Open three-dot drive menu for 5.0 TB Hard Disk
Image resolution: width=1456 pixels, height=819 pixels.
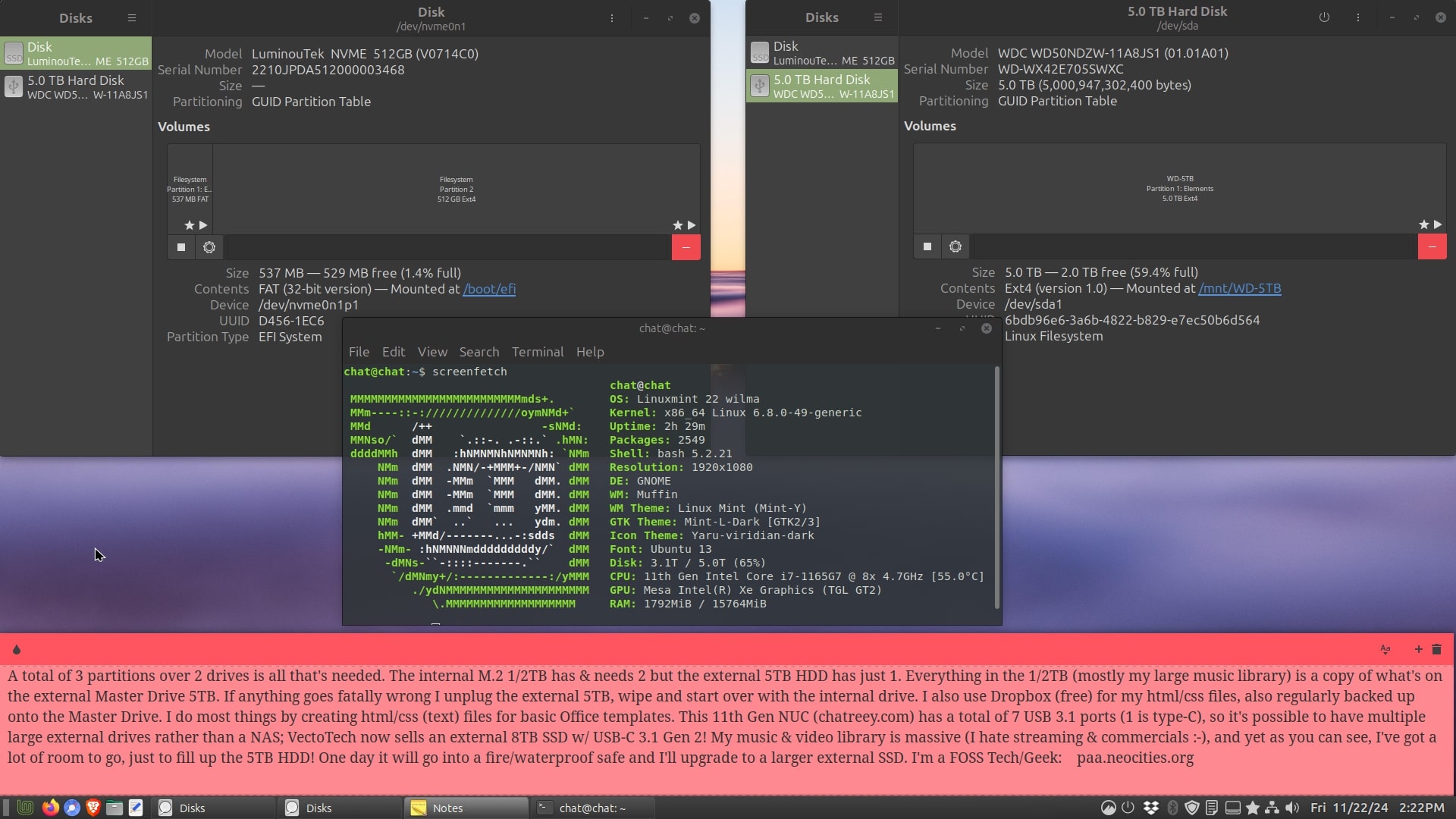1357,17
